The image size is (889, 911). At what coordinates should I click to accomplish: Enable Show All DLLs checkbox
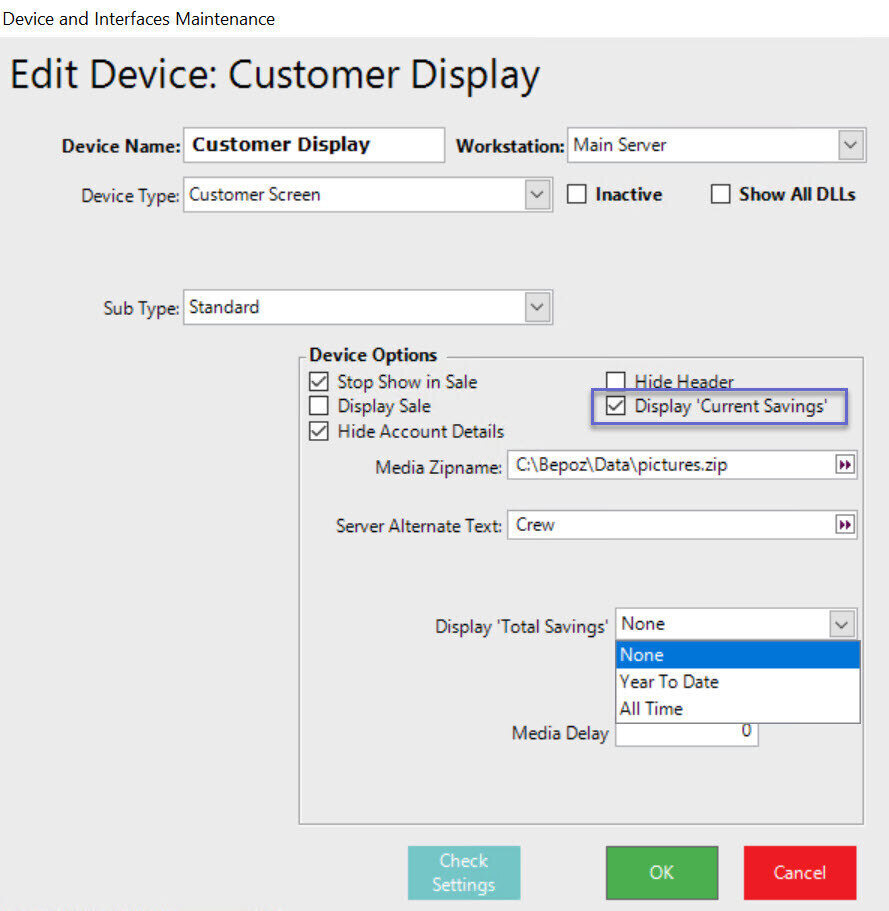(720, 195)
